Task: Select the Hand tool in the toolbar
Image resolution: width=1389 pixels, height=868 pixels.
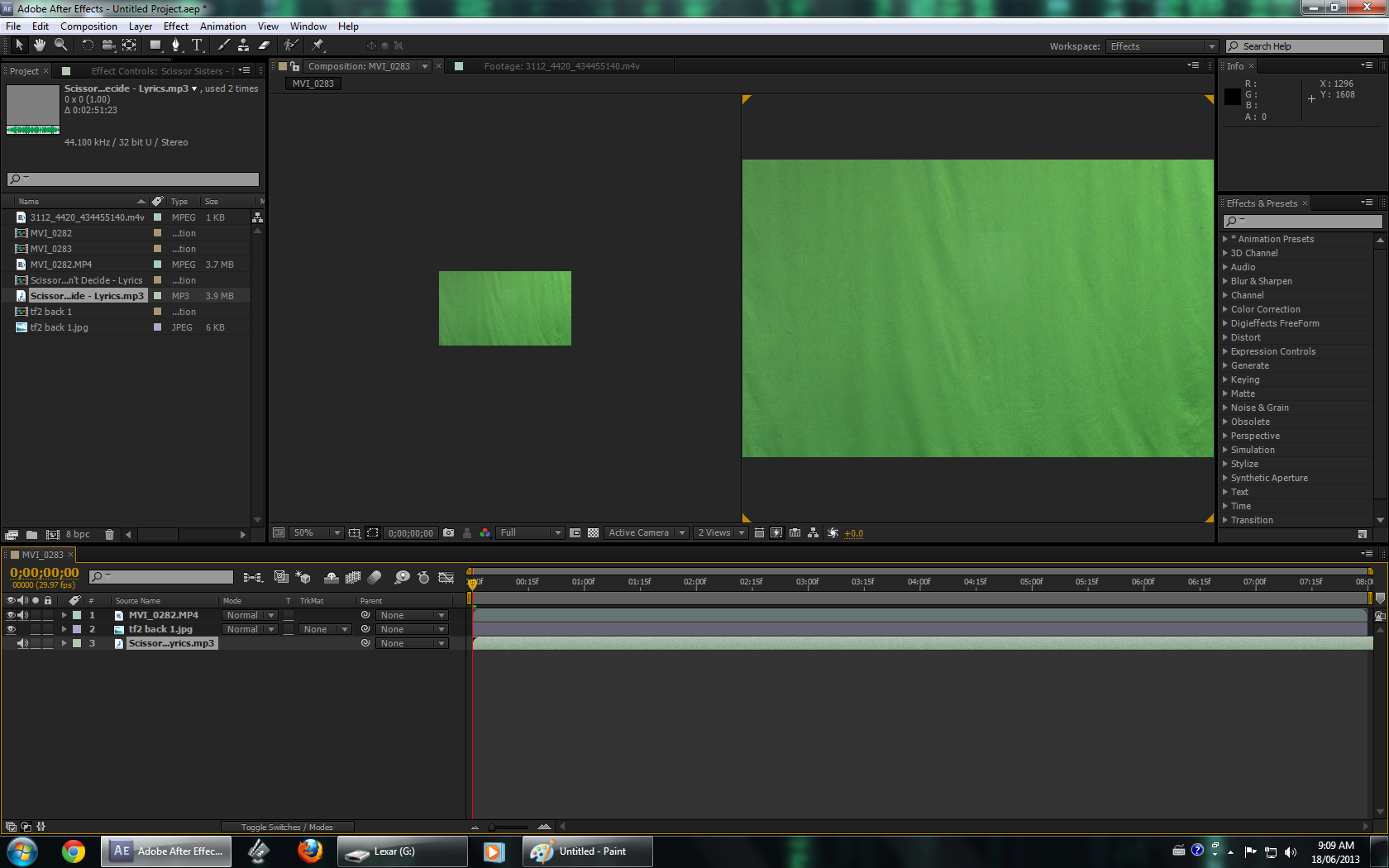Action: [x=39, y=45]
